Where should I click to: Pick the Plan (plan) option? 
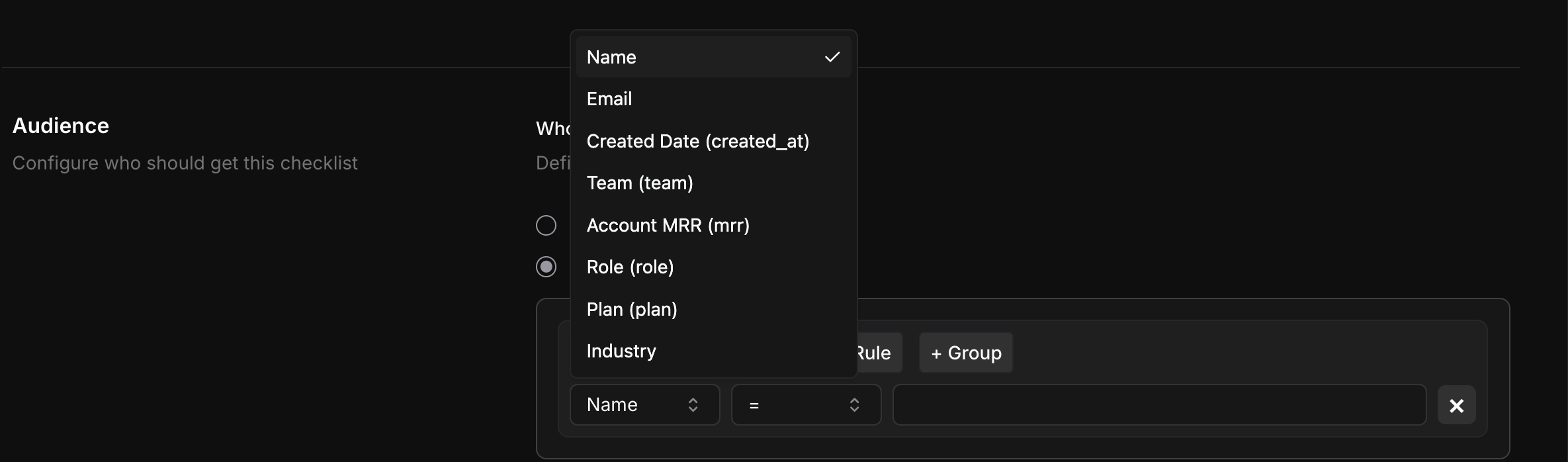(632, 310)
